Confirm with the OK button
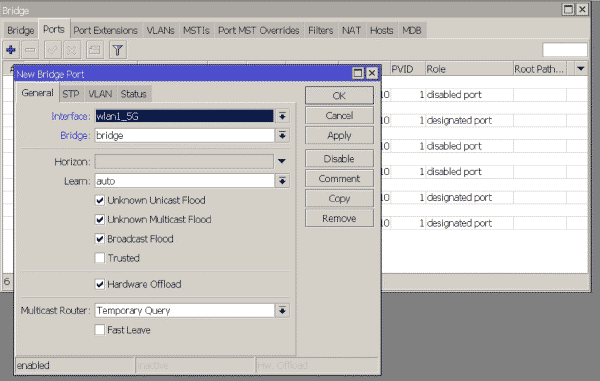 click(x=339, y=95)
